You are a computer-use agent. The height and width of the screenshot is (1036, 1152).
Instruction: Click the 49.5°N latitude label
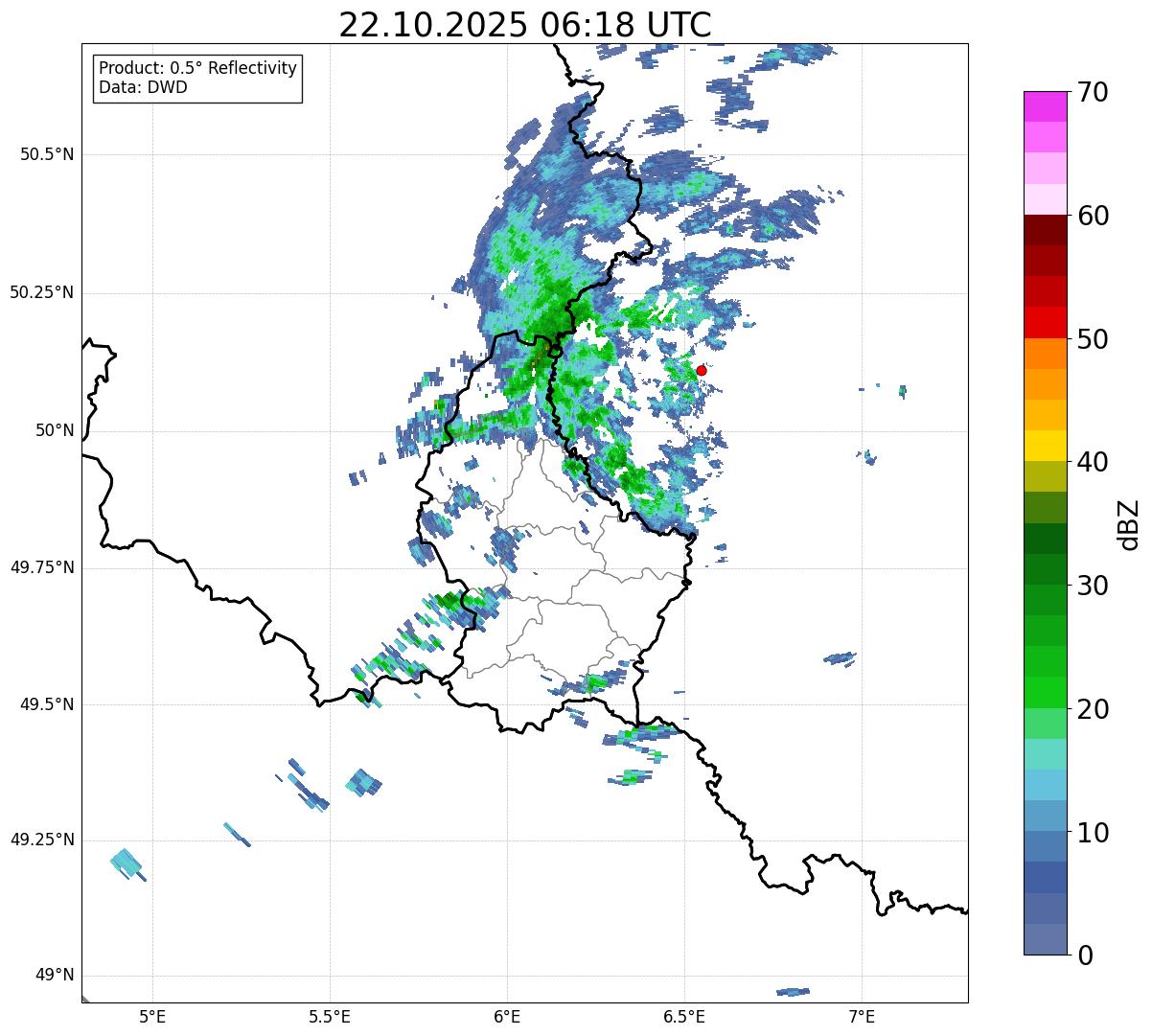pyautogui.click(x=47, y=704)
